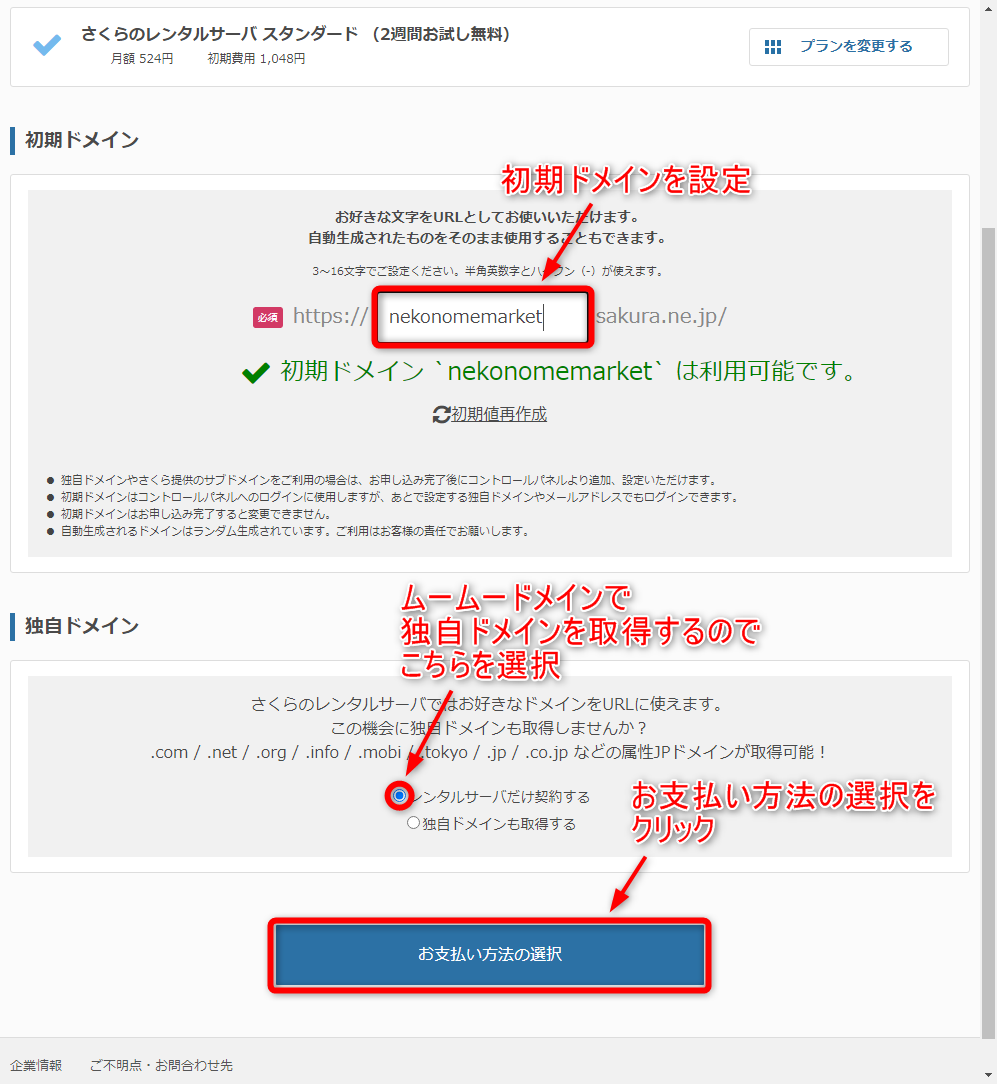
Task: Click the red 必須 badge
Action: point(267,317)
